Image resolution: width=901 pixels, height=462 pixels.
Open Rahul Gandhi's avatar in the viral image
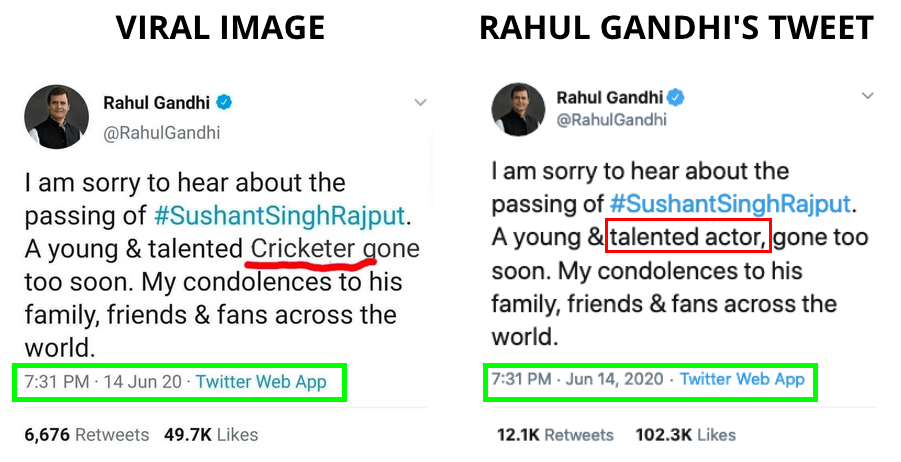(56, 117)
